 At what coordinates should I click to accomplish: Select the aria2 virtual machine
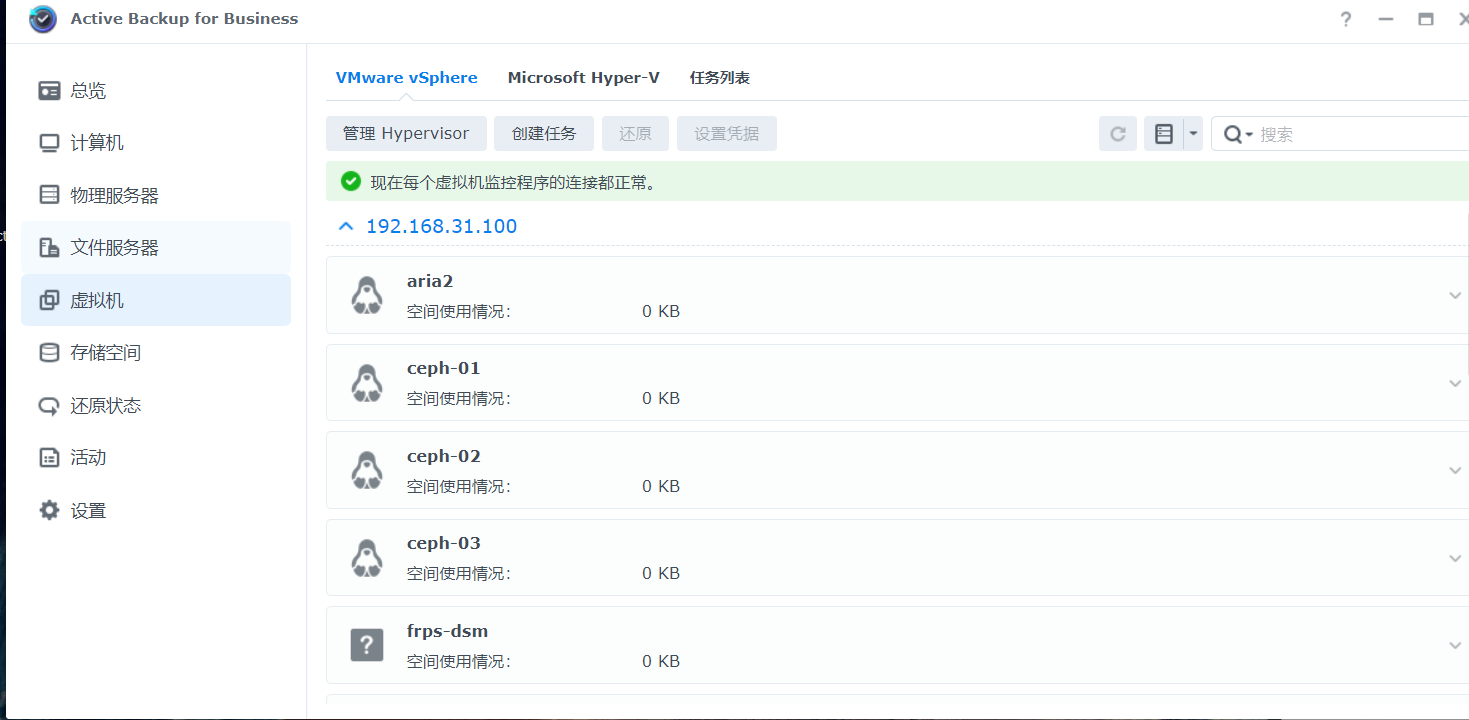(x=897, y=295)
